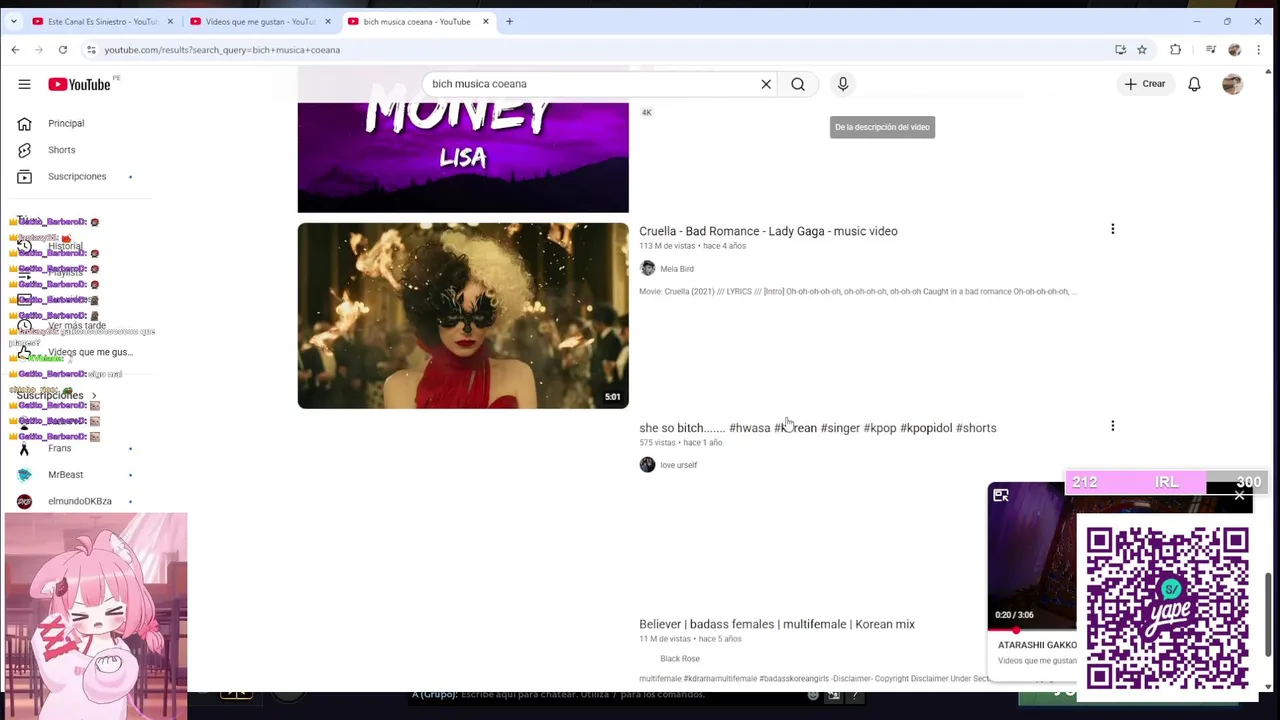Click the scrollbar down arrow
The height and width of the screenshot is (720, 1280).
pyautogui.click(x=1269, y=686)
